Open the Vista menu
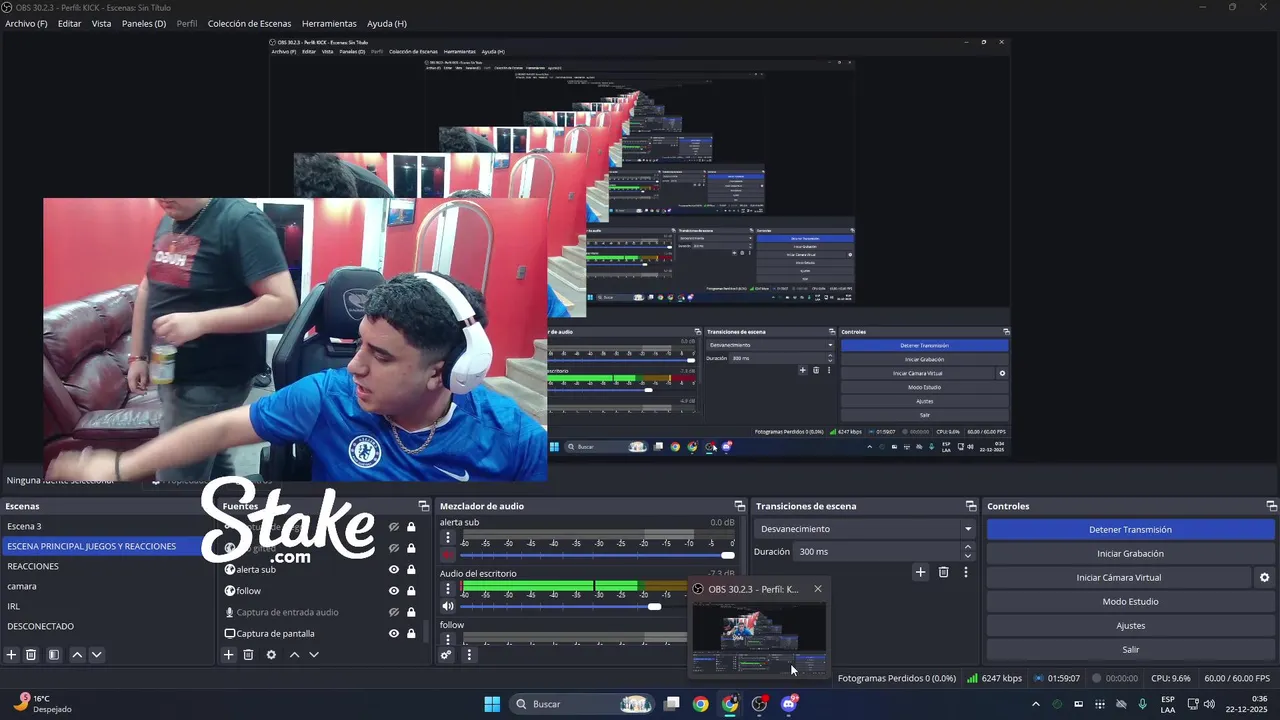The height and width of the screenshot is (720, 1280). (101, 23)
